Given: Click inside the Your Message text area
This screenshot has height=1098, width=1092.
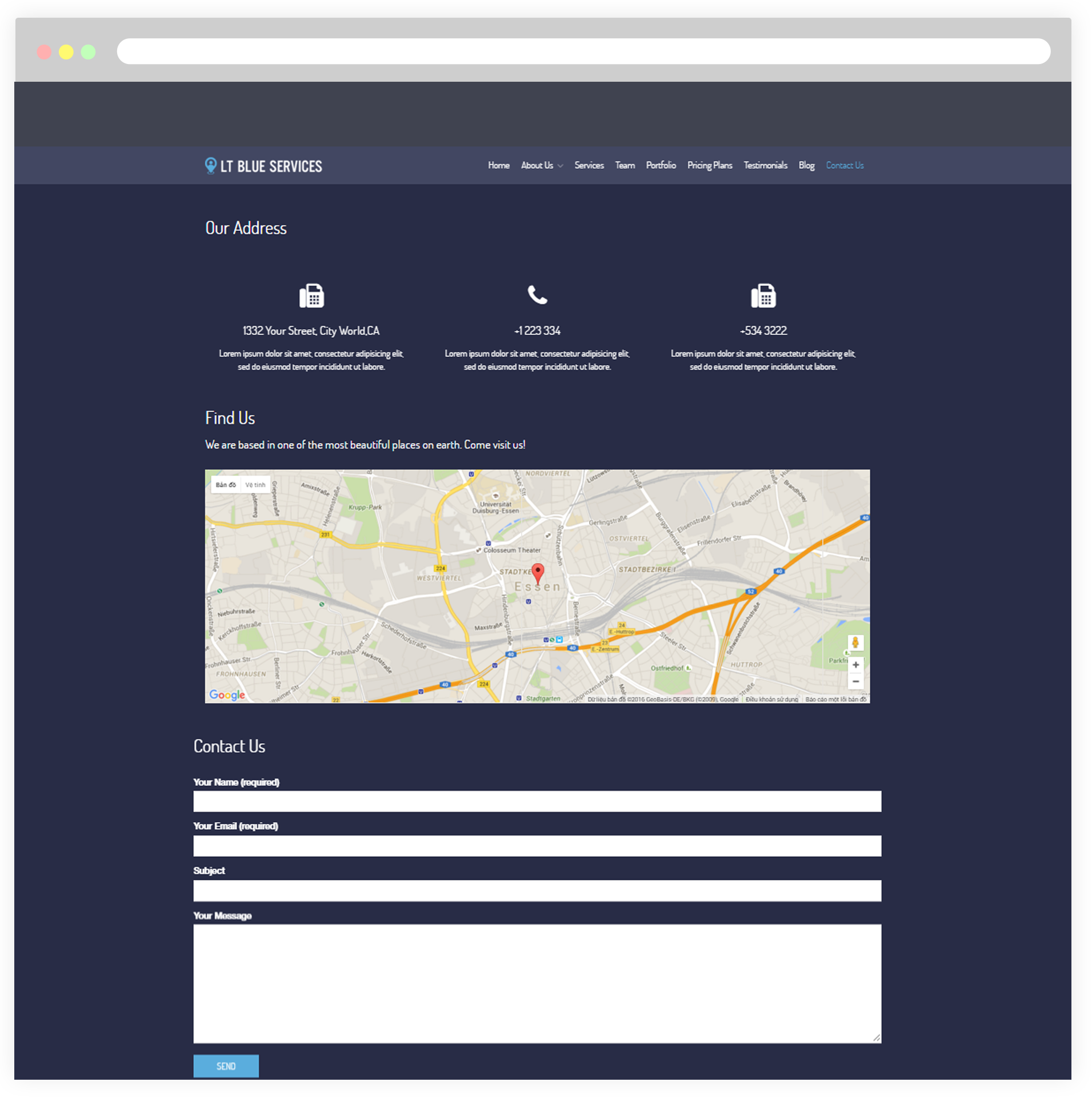Looking at the screenshot, I should point(537,984).
